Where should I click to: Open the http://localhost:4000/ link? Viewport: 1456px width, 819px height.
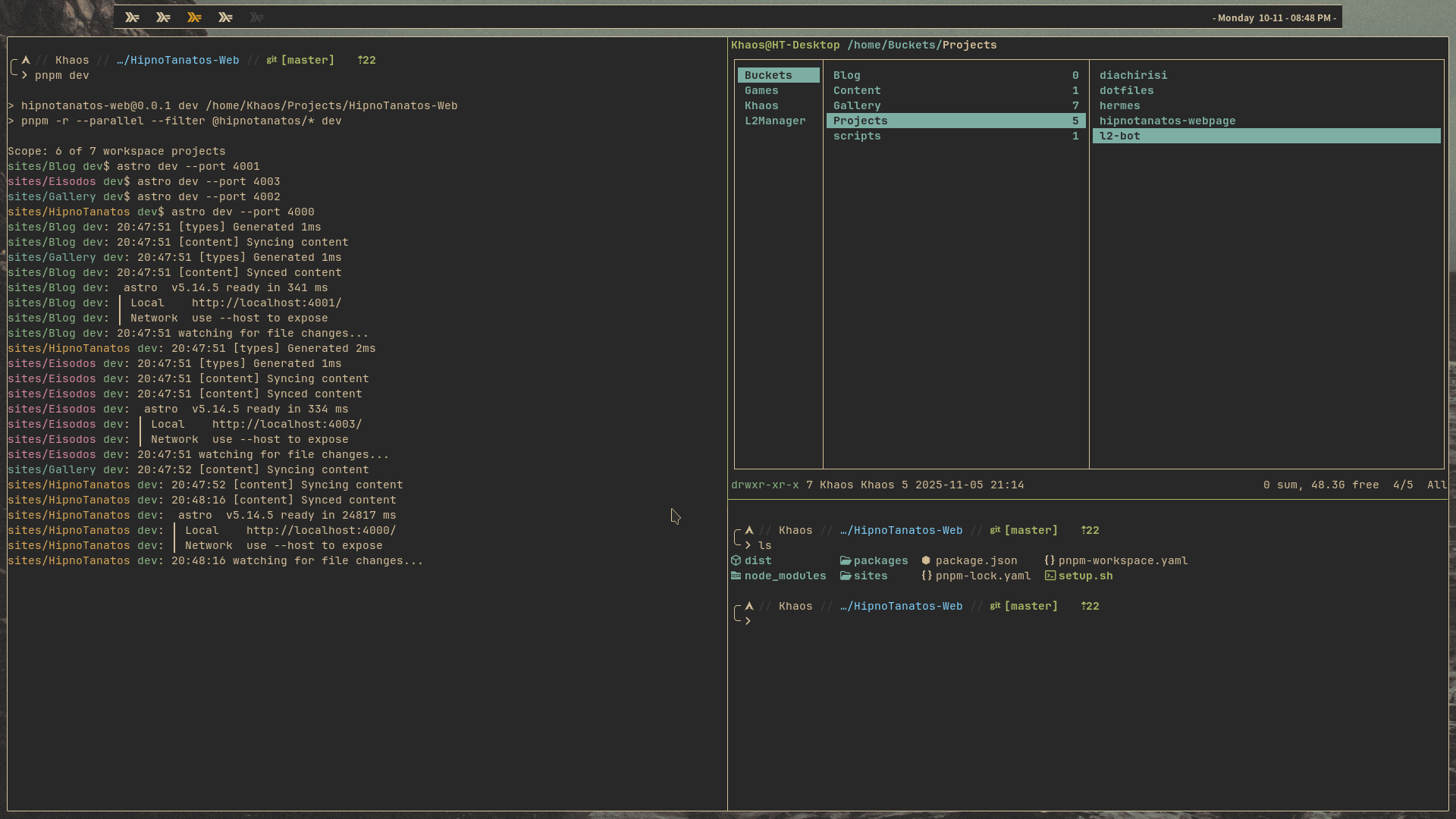pyautogui.click(x=321, y=530)
